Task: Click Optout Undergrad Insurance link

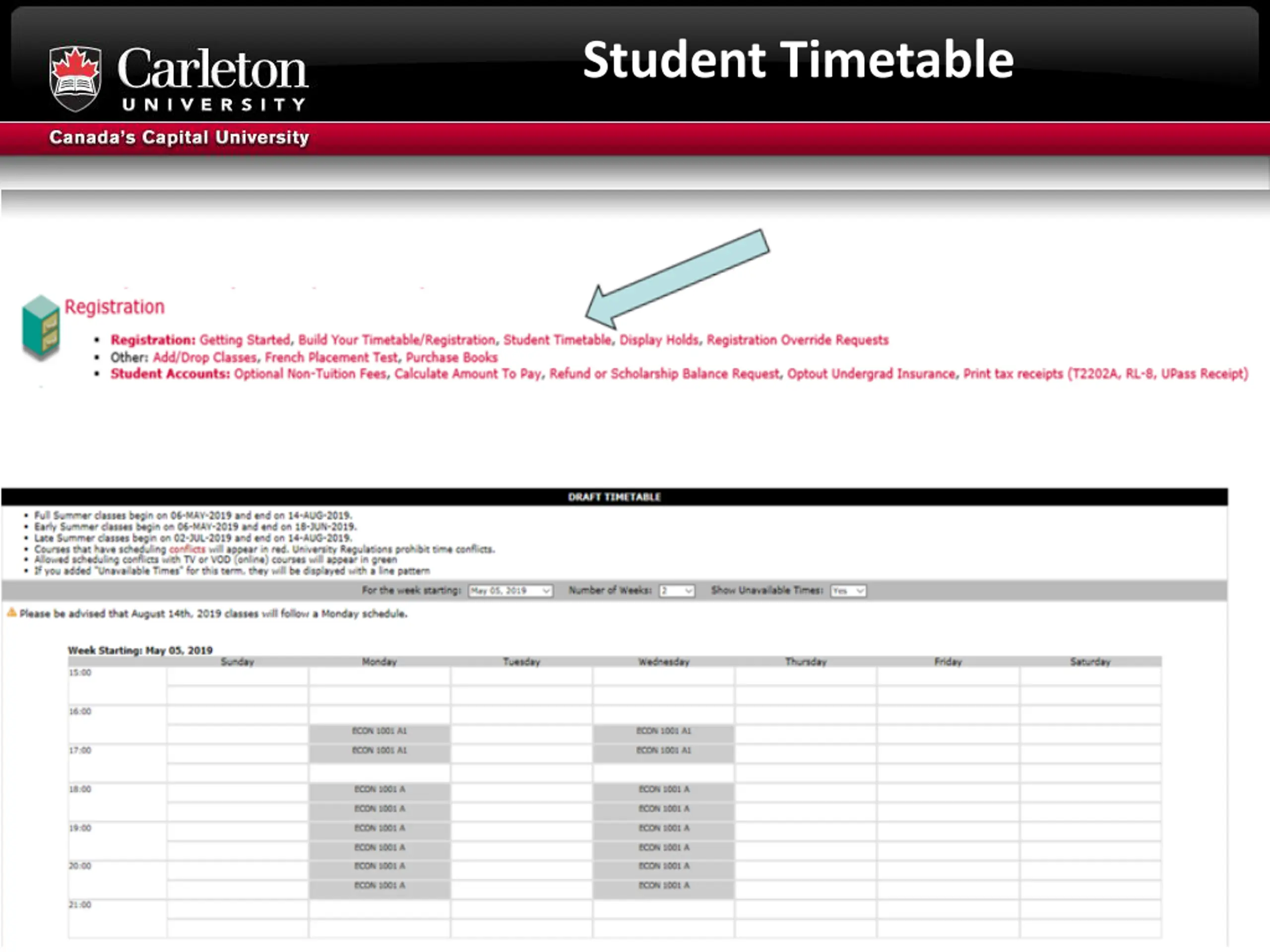Action: point(871,373)
